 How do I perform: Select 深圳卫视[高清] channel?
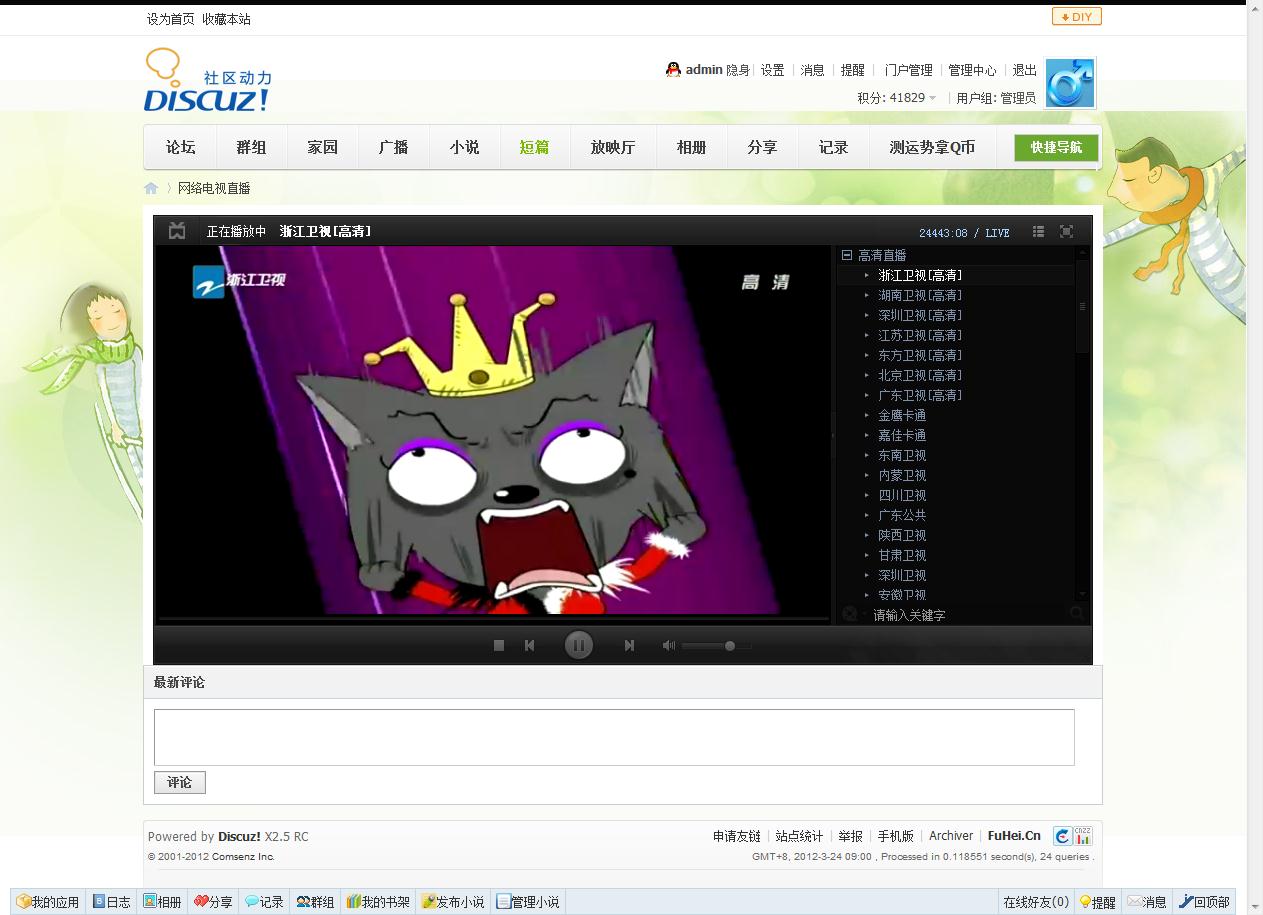(x=920, y=315)
